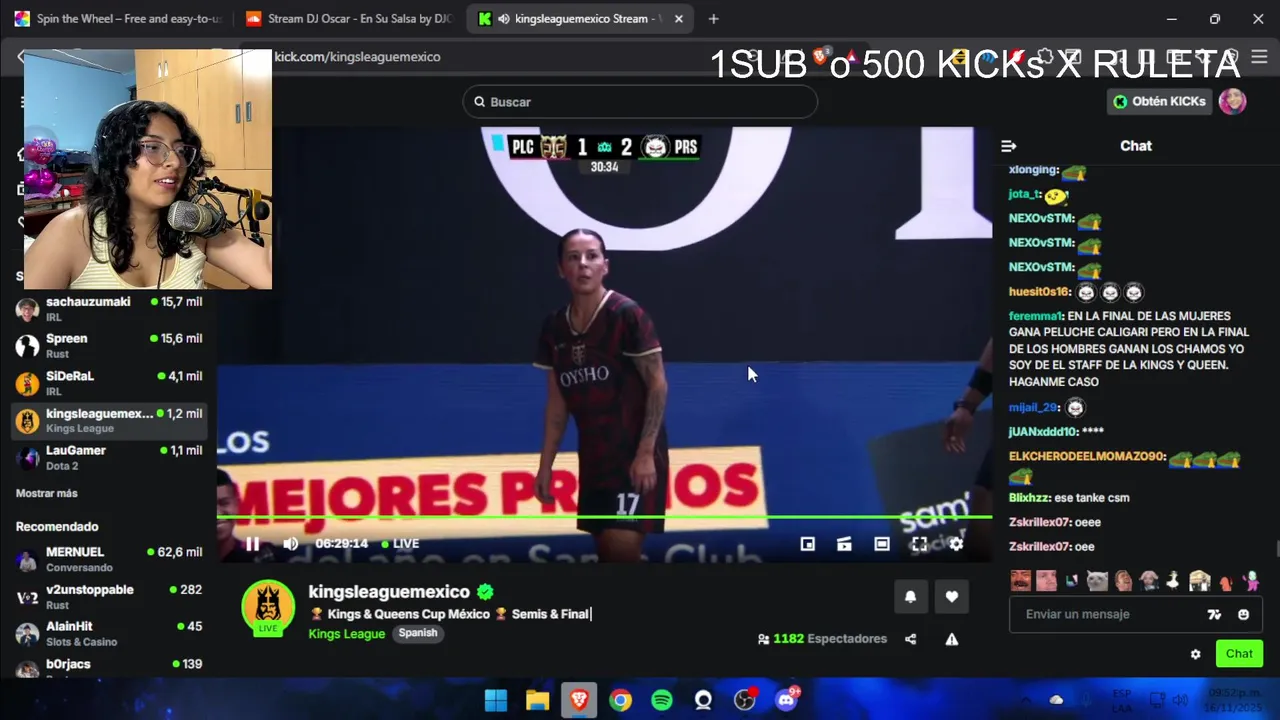The height and width of the screenshot is (720, 1280).
Task: Enter fullscreen mode in video player
Action: [x=919, y=544]
